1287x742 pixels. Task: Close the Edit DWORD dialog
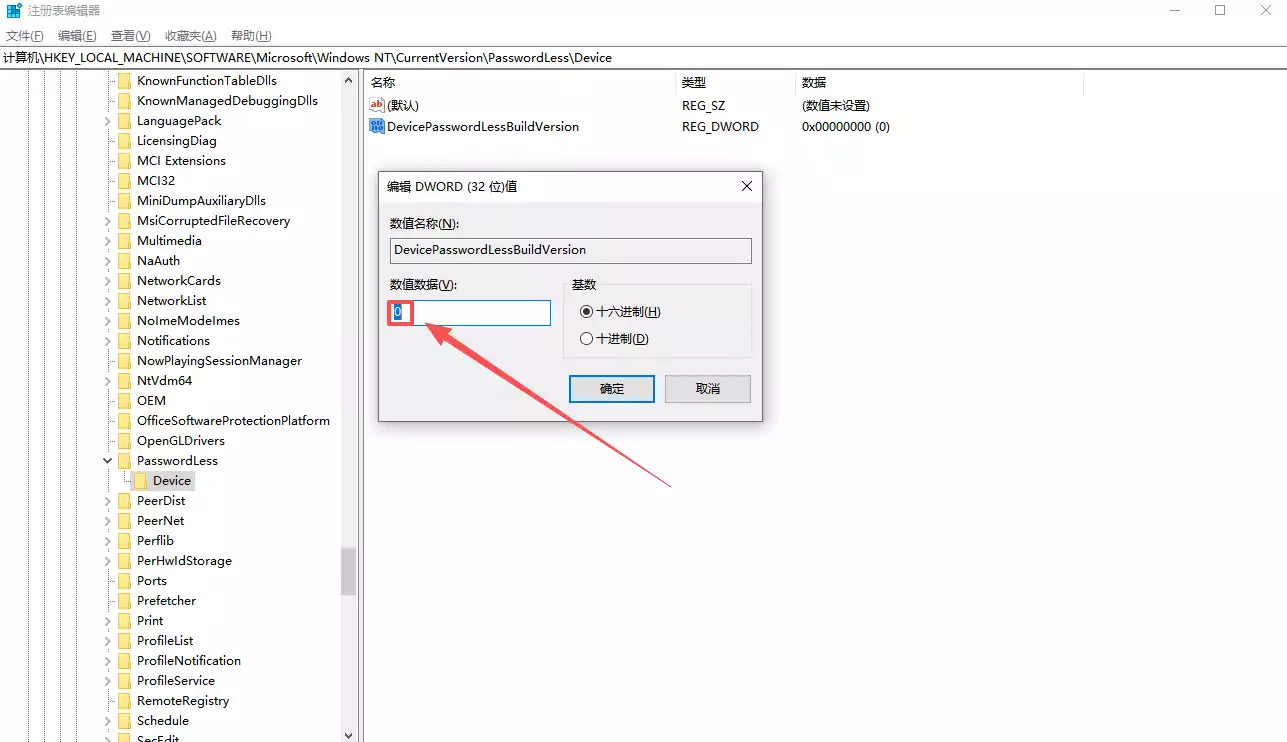(746, 186)
